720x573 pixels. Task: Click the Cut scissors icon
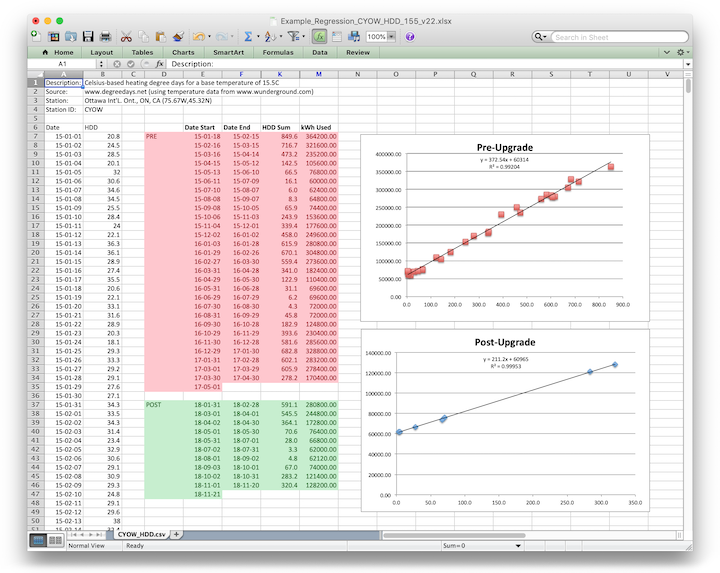click(x=128, y=37)
